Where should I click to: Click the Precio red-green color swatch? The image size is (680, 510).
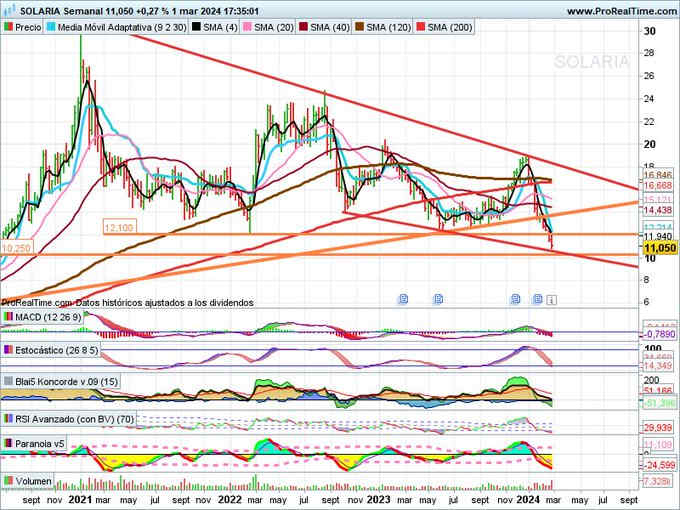click(8, 27)
